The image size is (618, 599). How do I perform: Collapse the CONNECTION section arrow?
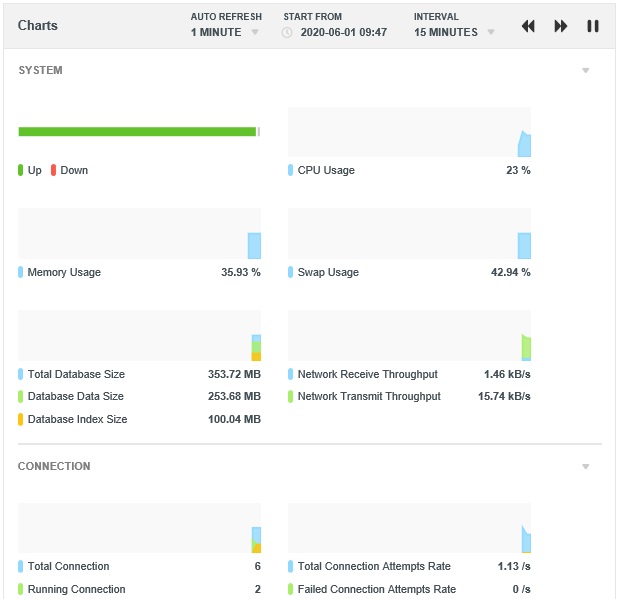586,467
